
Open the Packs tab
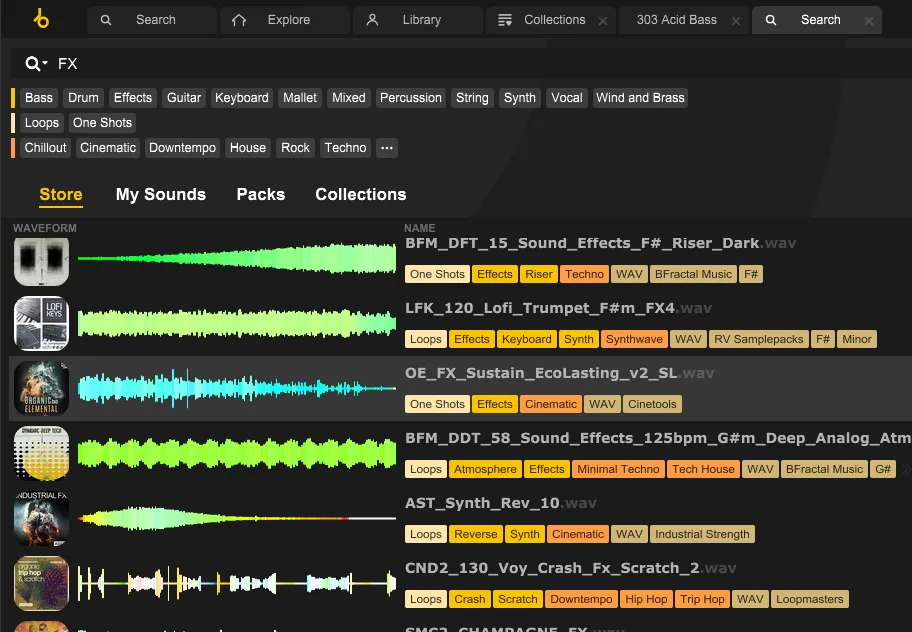260,194
